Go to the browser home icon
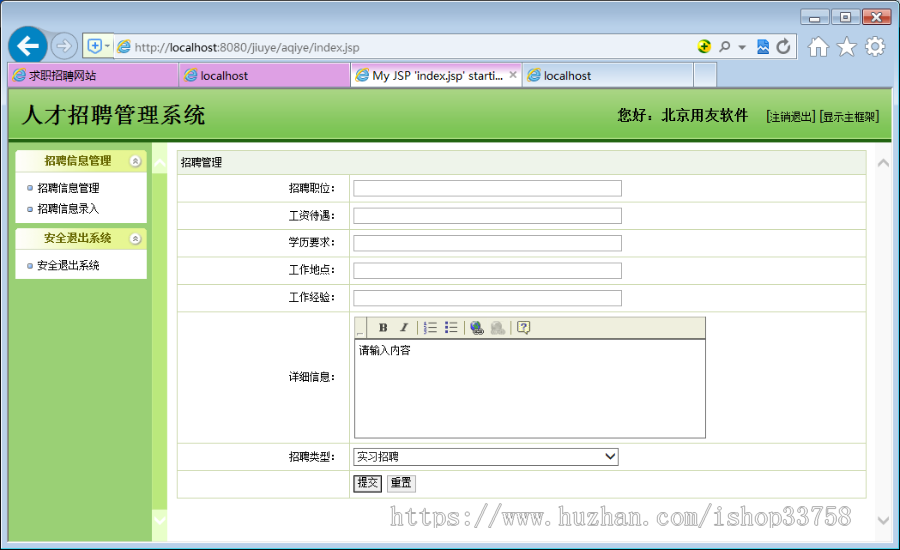Screen dimensions: 900x550 click(818, 47)
